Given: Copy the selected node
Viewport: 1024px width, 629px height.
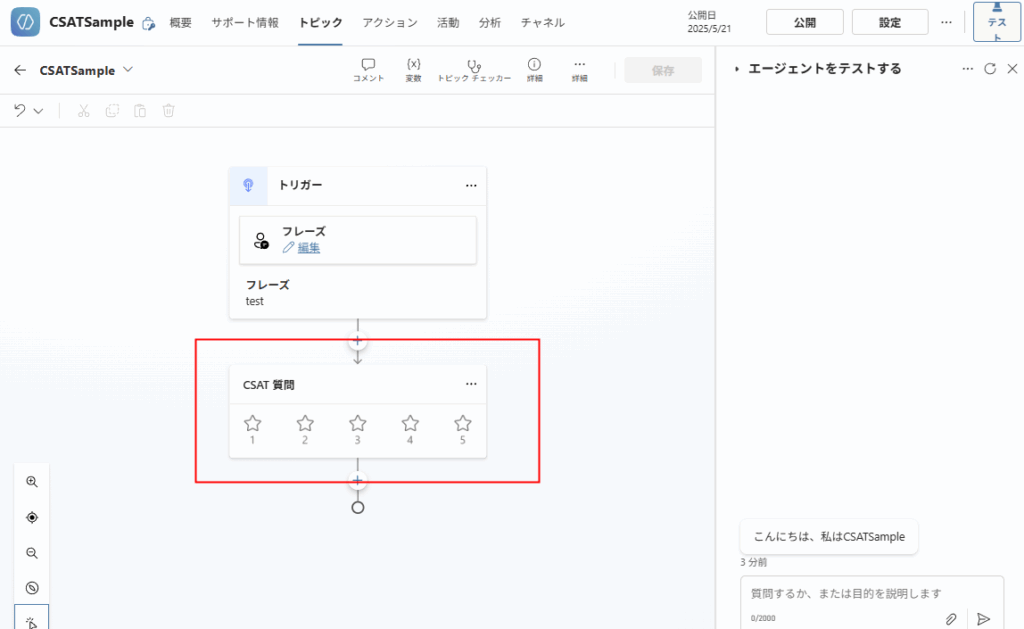Looking at the screenshot, I should pos(112,111).
